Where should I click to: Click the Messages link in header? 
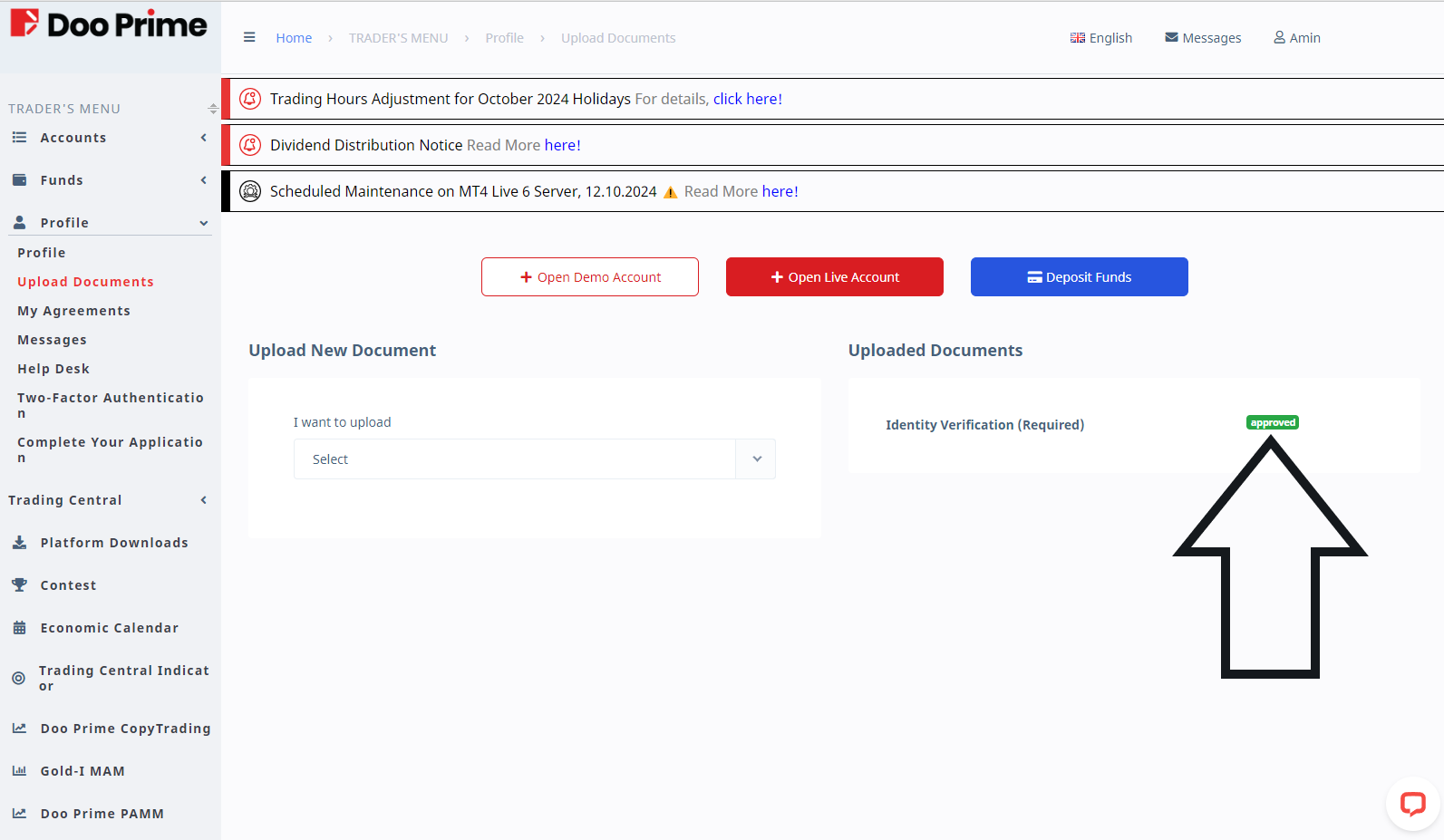1203,37
